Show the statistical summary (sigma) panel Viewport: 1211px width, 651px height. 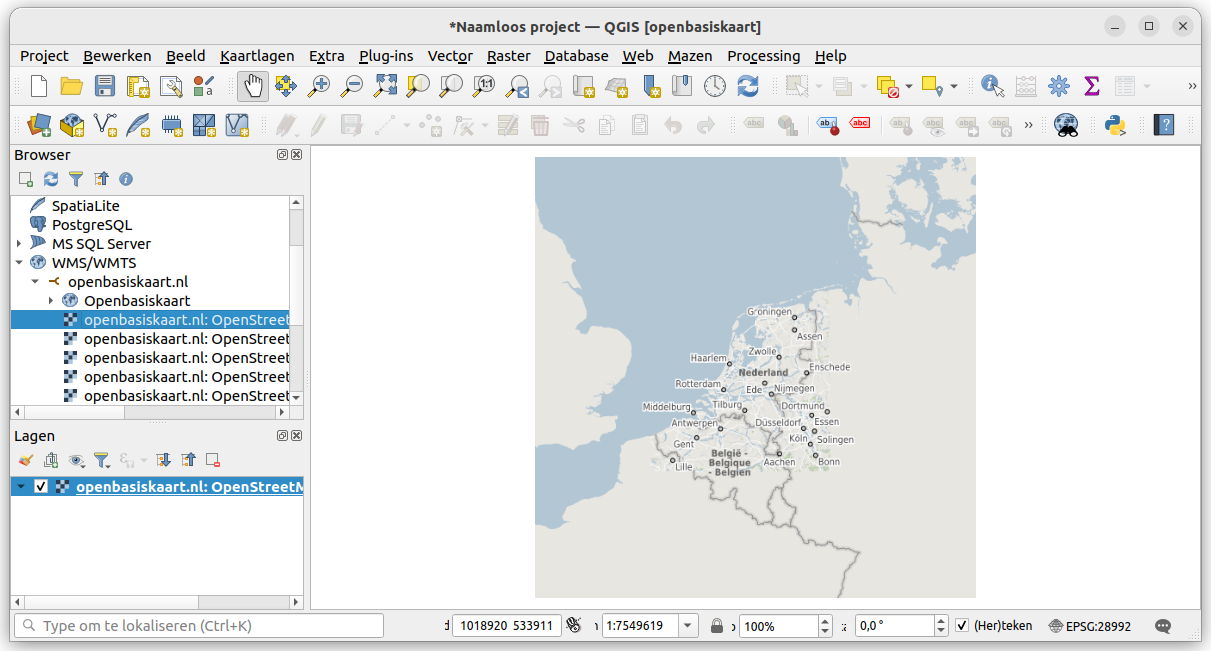pyautogui.click(x=1092, y=86)
